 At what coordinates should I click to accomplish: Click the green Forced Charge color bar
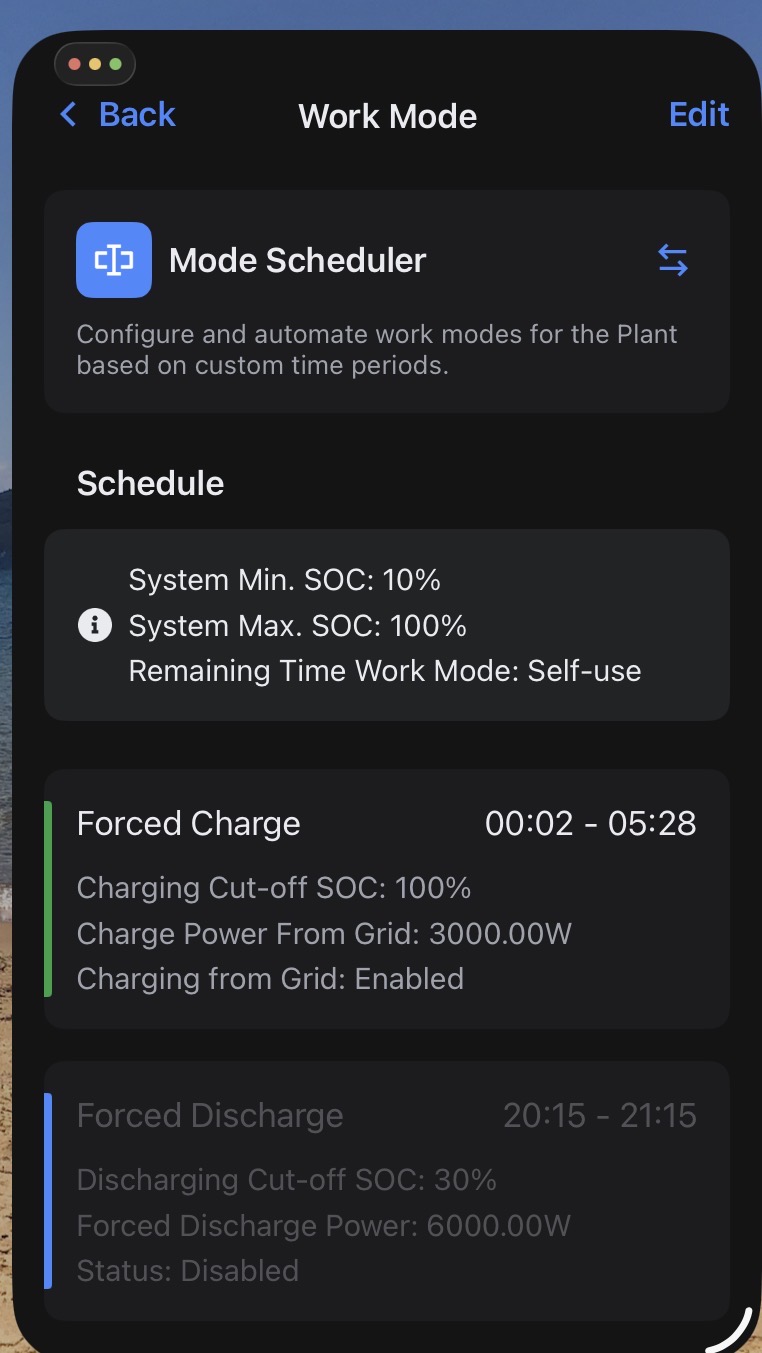(48, 898)
